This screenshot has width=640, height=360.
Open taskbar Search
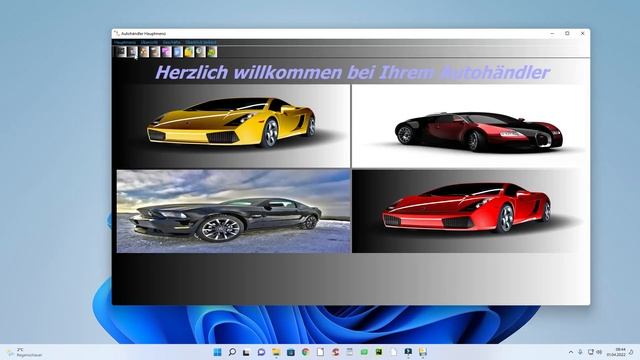pyautogui.click(x=232, y=352)
